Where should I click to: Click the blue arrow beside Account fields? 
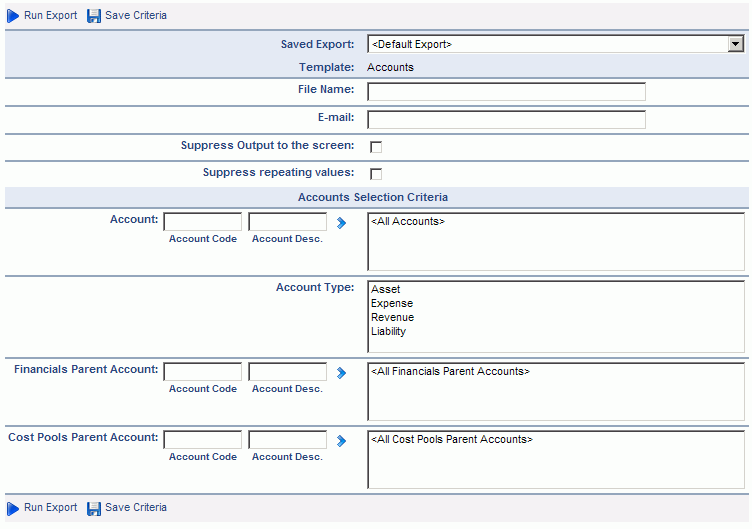pos(341,223)
